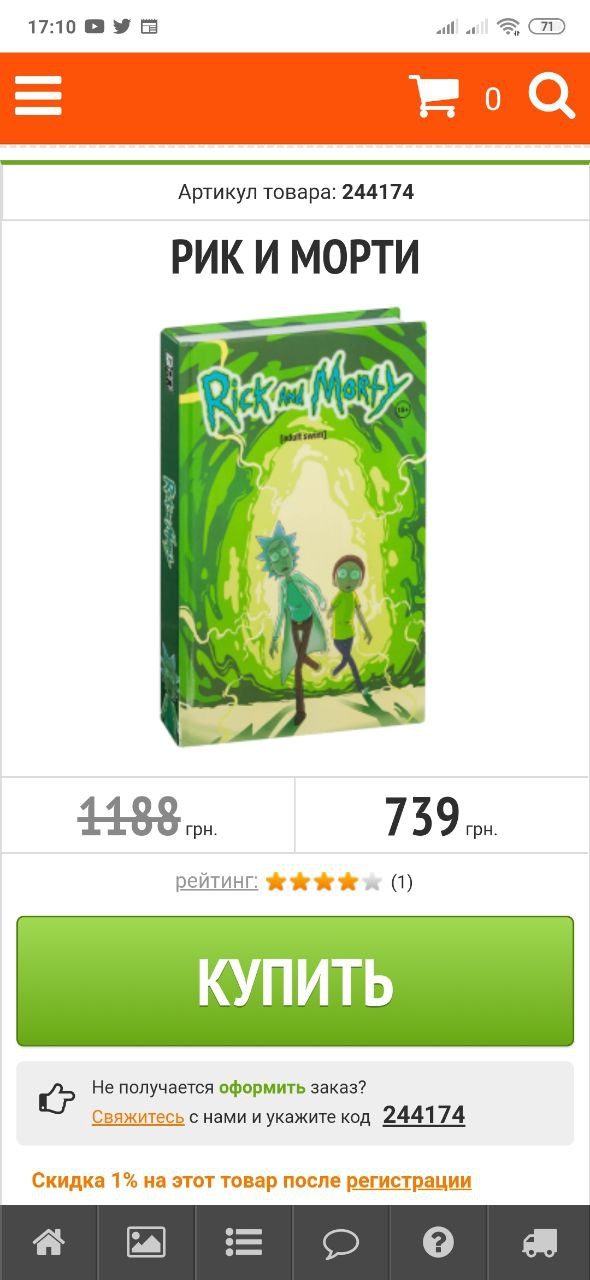The height and width of the screenshot is (1280, 590).
Task: Open delivery info truck icon
Action: click(x=540, y=1242)
